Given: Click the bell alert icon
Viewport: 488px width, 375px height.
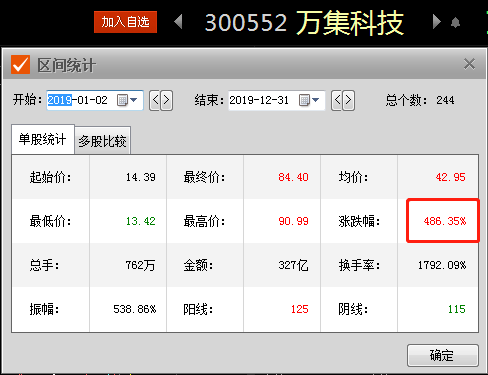Looking at the screenshot, I should [455, 23].
